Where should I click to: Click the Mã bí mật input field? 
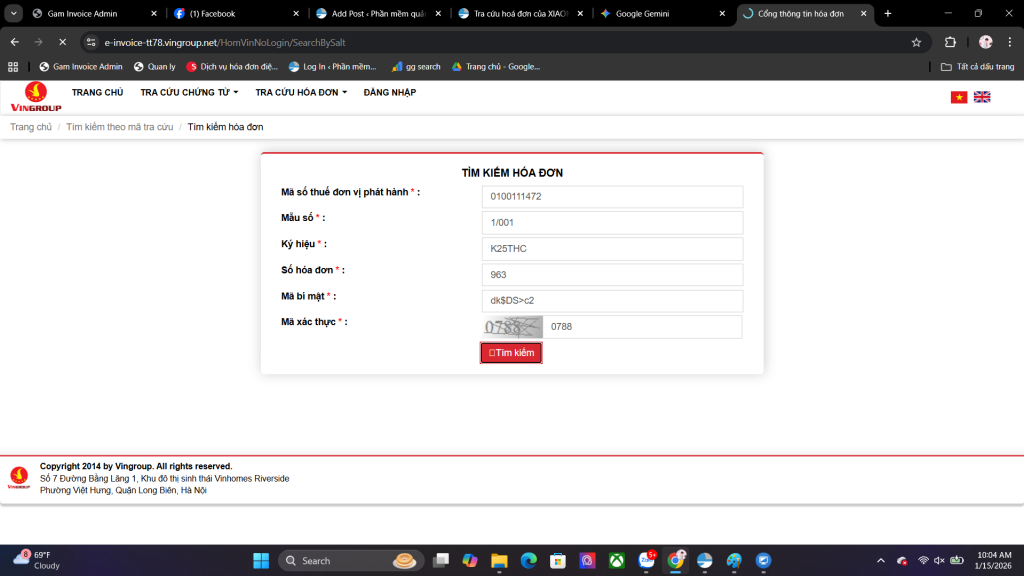tap(612, 301)
